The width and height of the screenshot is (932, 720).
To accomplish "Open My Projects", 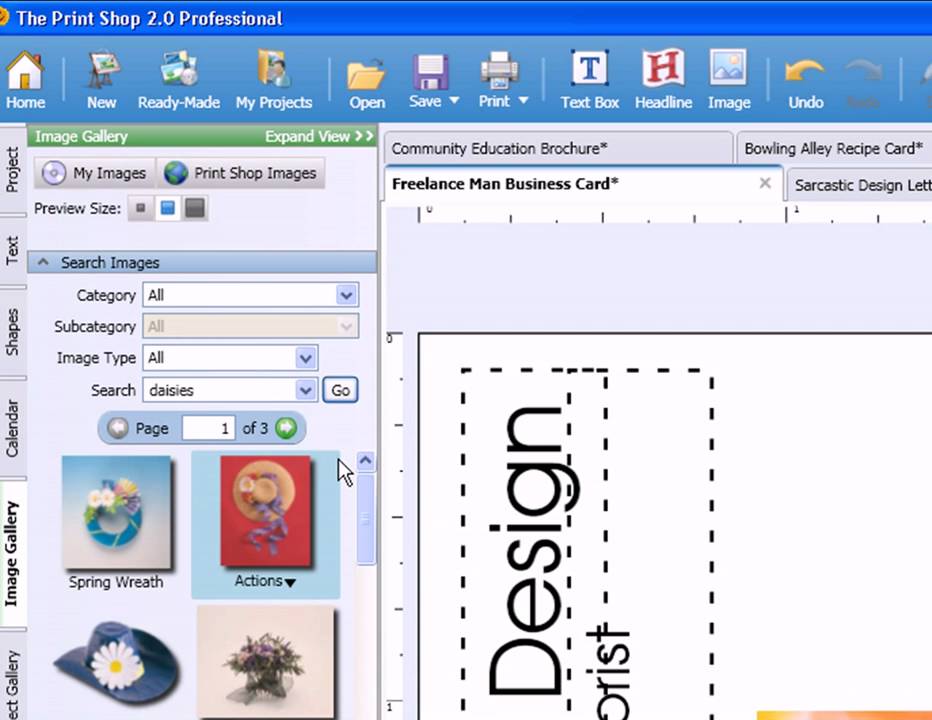I will click(x=273, y=80).
